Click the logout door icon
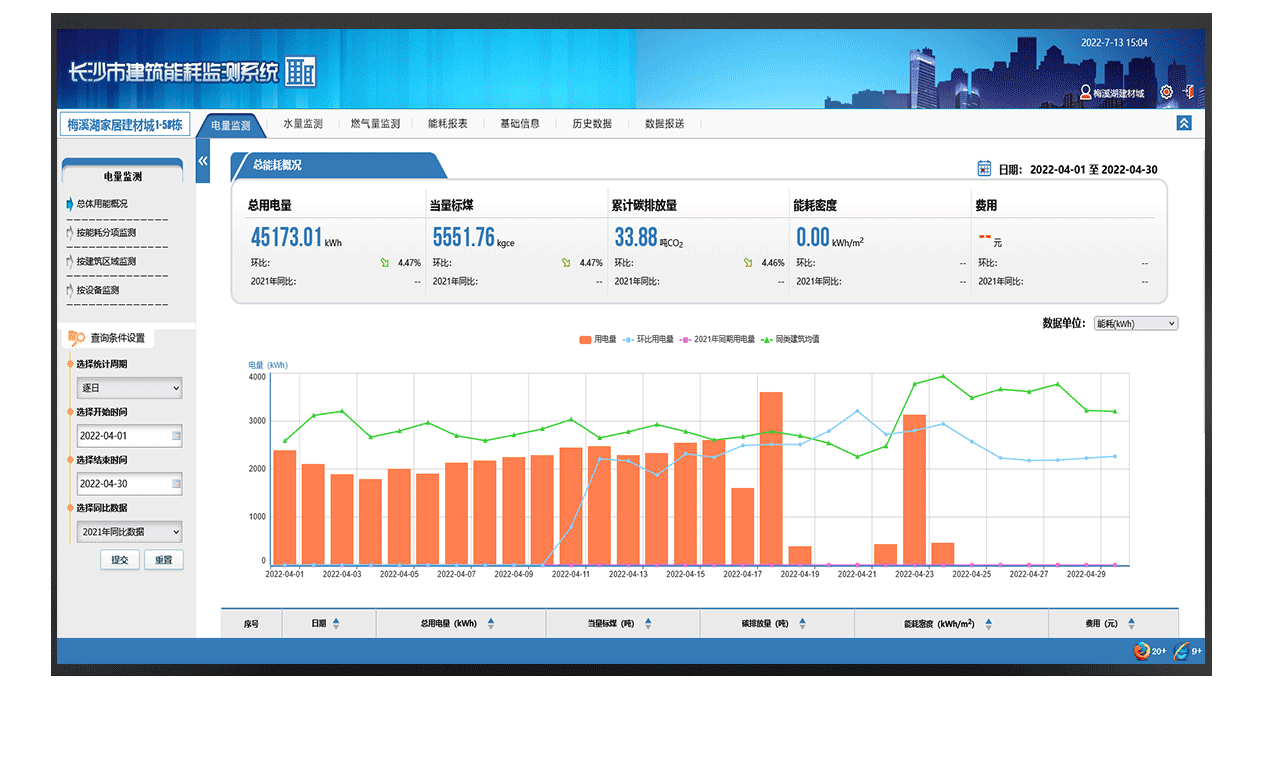Image resolution: width=1274 pixels, height=766 pixels. 1189,92
